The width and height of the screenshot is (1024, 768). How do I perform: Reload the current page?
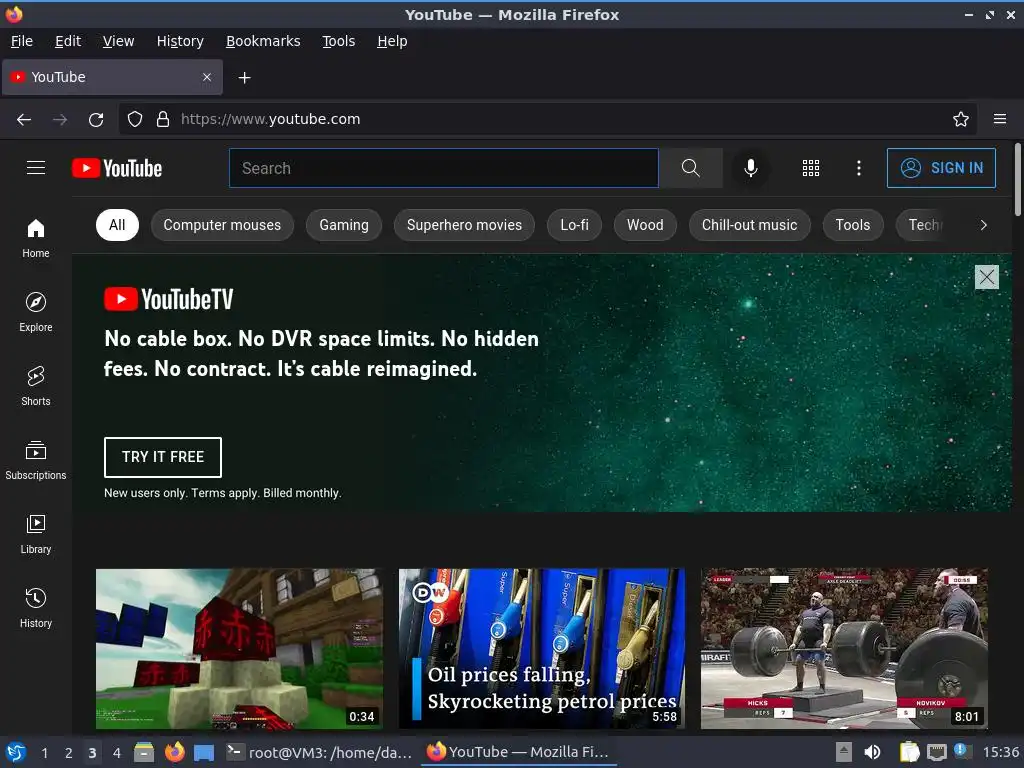click(96, 120)
